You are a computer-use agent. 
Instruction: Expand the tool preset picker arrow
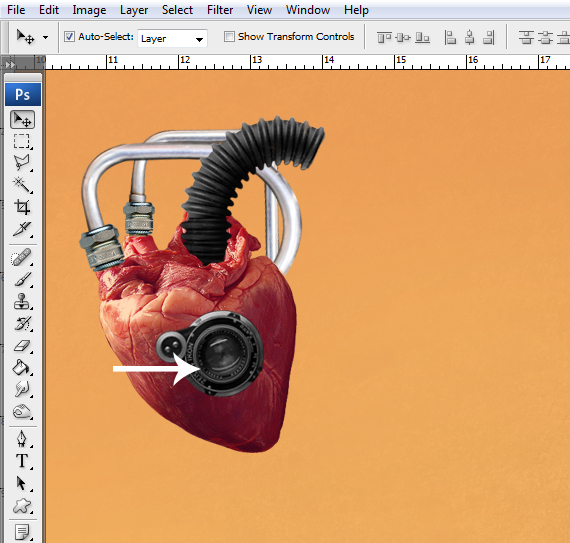45,37
